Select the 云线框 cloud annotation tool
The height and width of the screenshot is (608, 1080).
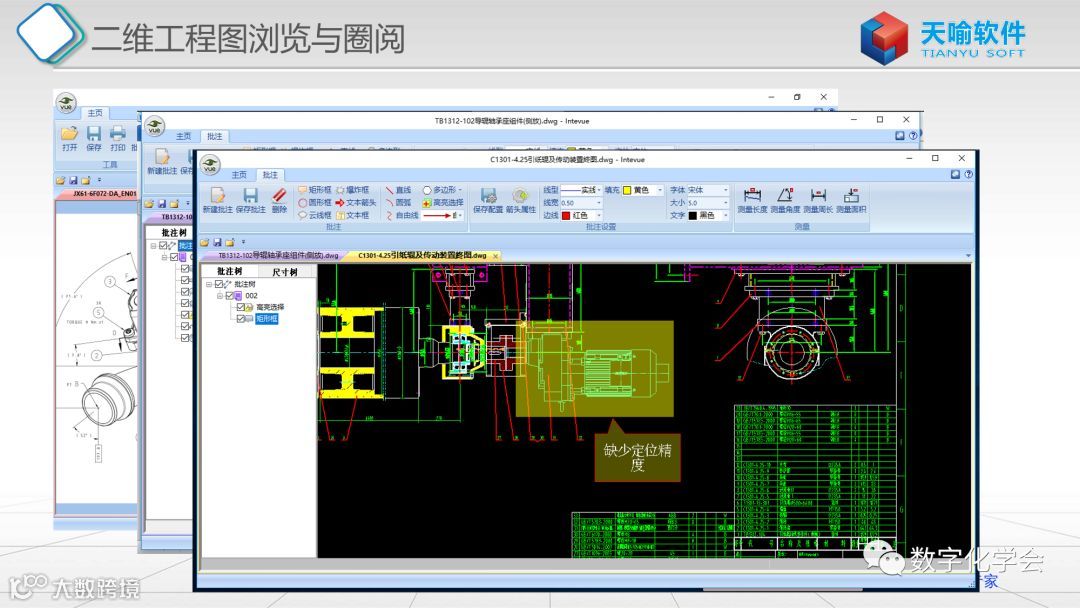[315, 215]
